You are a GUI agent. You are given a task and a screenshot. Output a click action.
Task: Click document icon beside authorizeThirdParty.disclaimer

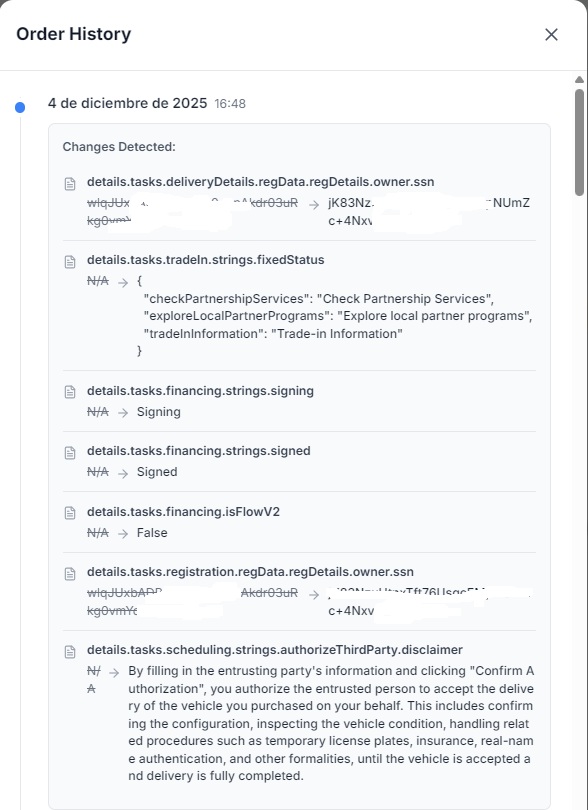(70, 652)
